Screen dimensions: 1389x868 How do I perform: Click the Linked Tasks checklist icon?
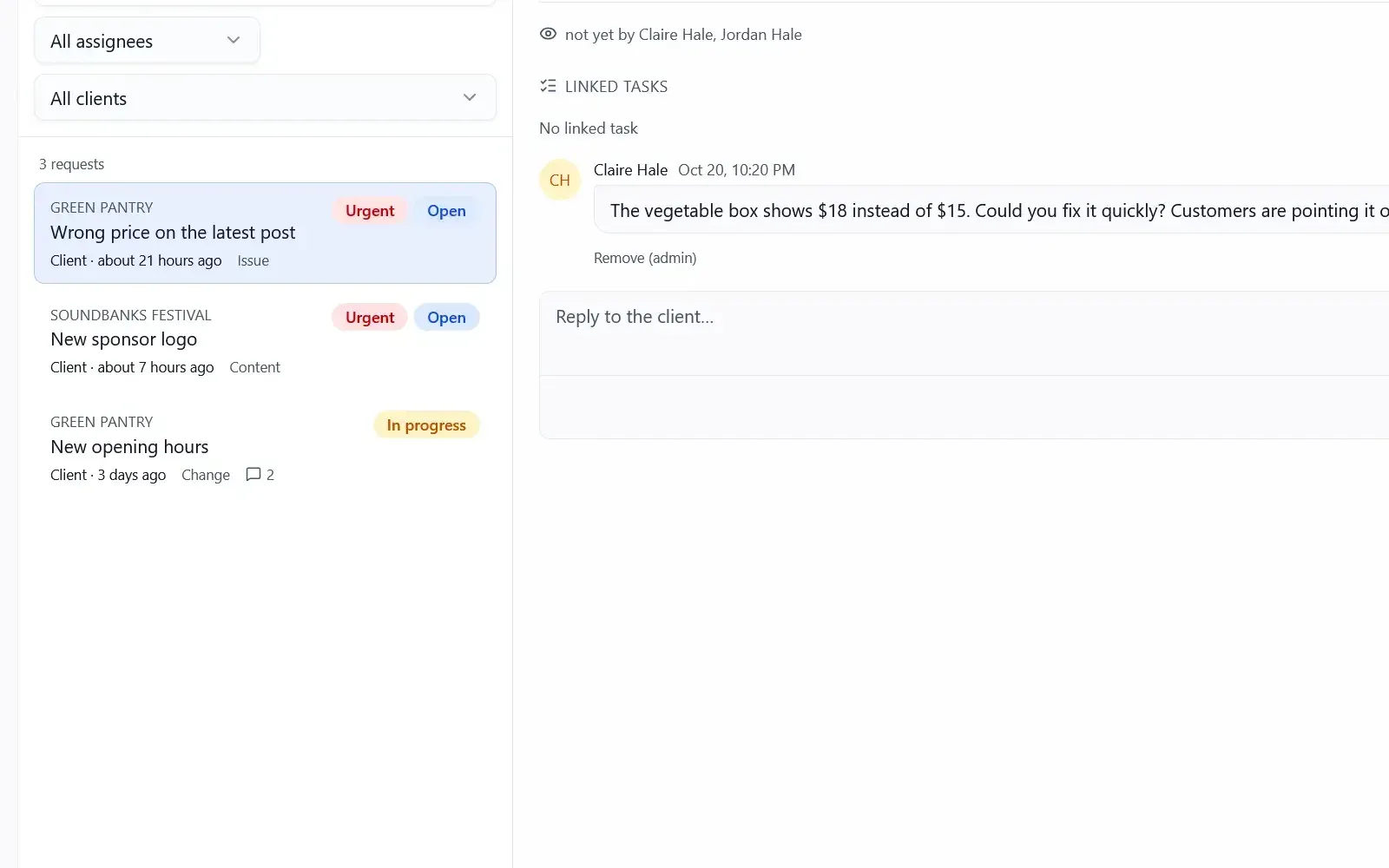click(x=548, y=86)
